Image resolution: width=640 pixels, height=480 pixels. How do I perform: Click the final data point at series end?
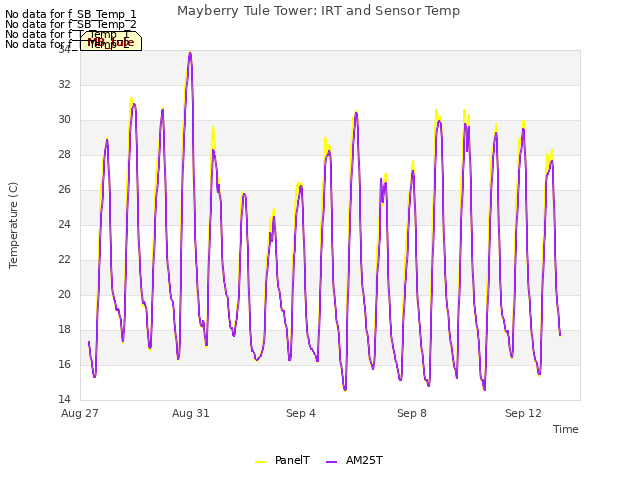click(560, 335)
